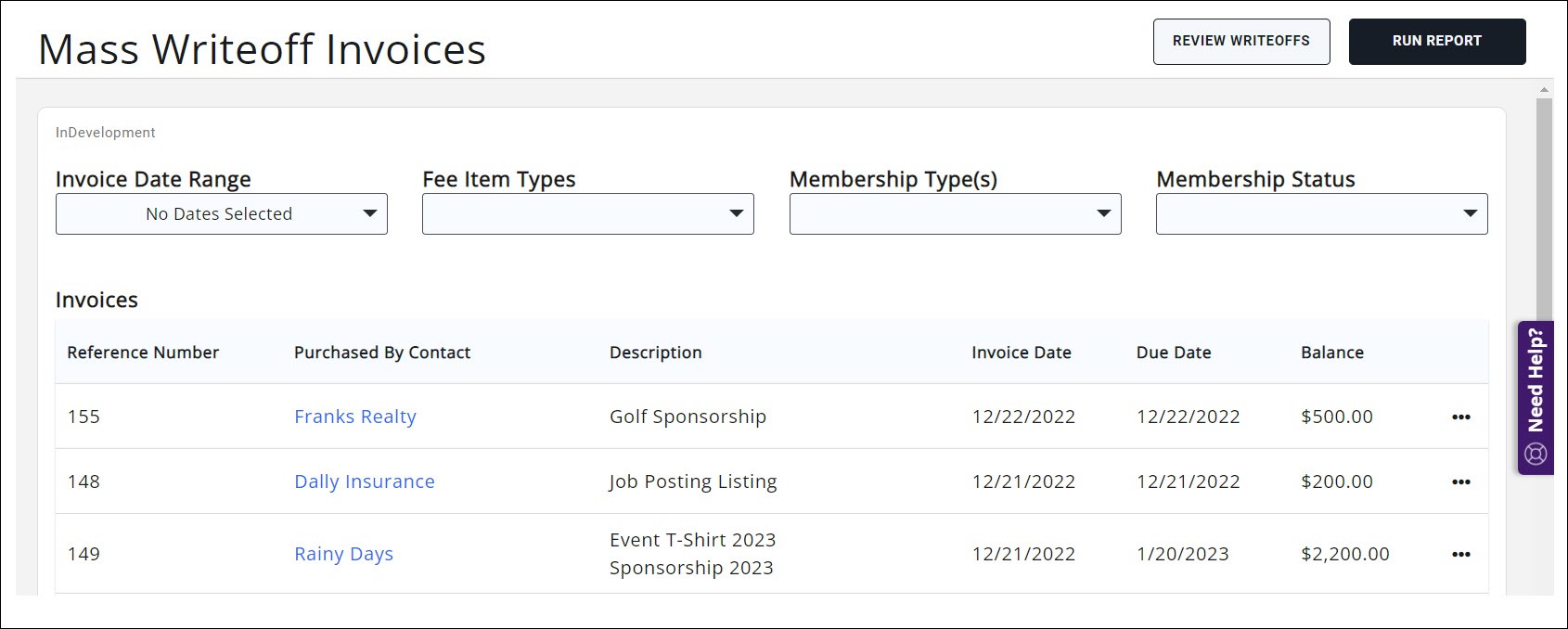Expand the Membership Status dropdown
The width and height of the screenshot is (1568, 629).
tap(1321, 214)
